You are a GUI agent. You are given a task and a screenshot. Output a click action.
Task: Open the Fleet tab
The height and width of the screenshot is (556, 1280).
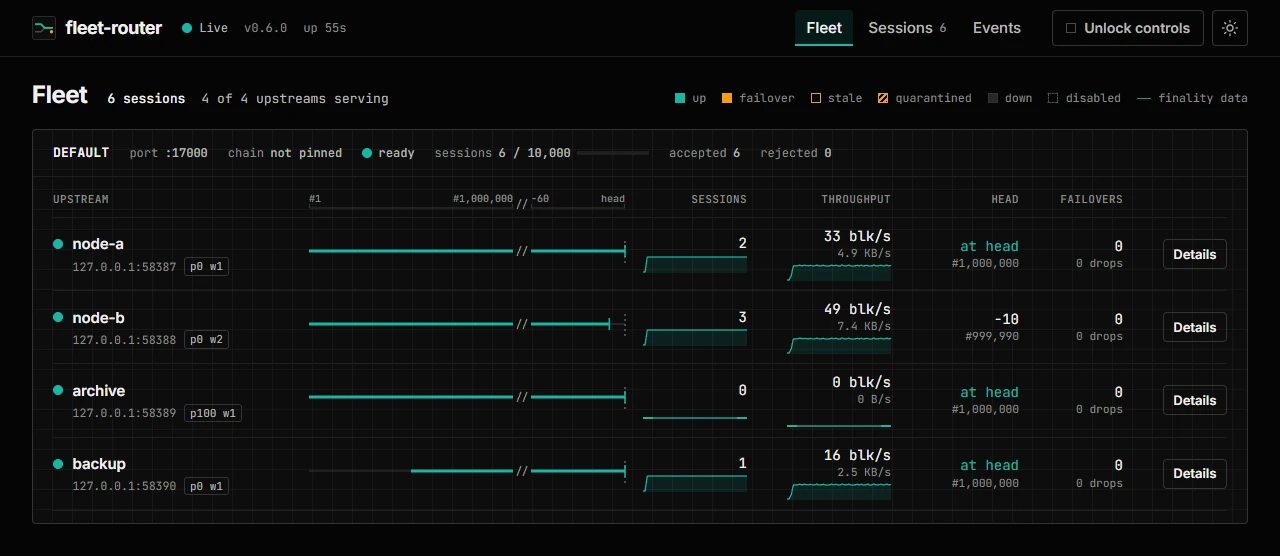point(824,28)
